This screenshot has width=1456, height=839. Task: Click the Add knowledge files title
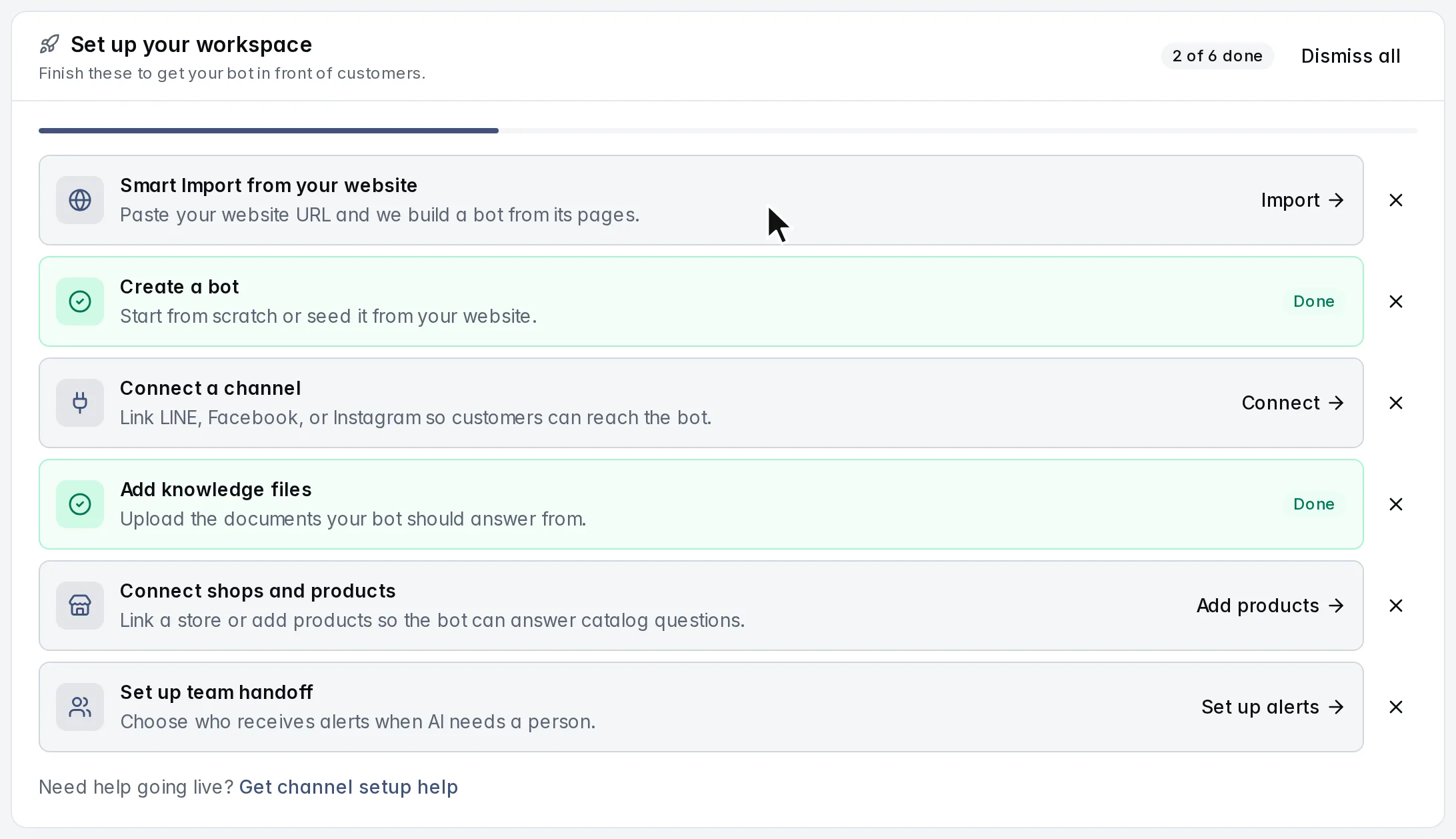click(x=216, y=490)
